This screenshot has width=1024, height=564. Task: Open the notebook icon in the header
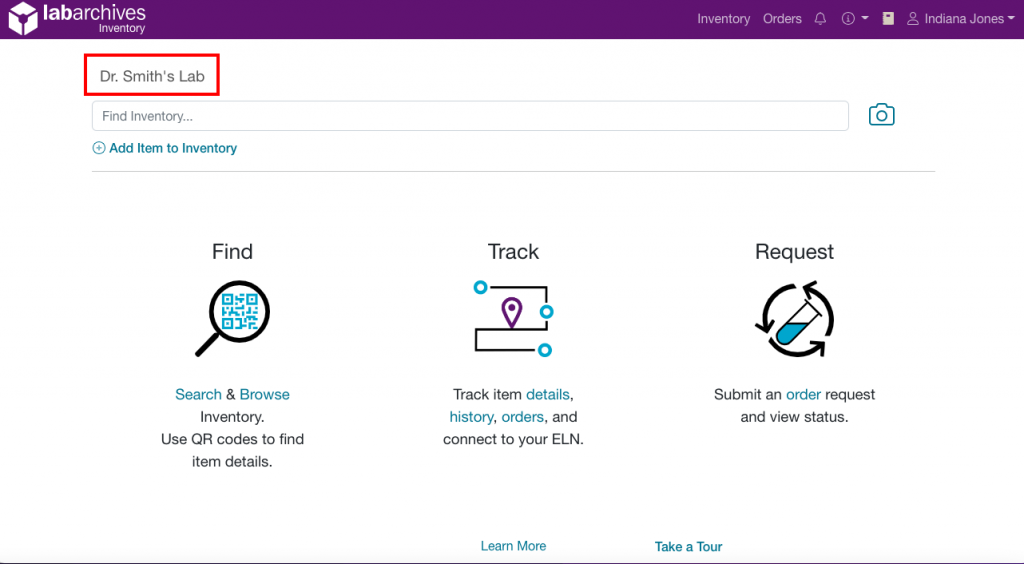point(888,19)
